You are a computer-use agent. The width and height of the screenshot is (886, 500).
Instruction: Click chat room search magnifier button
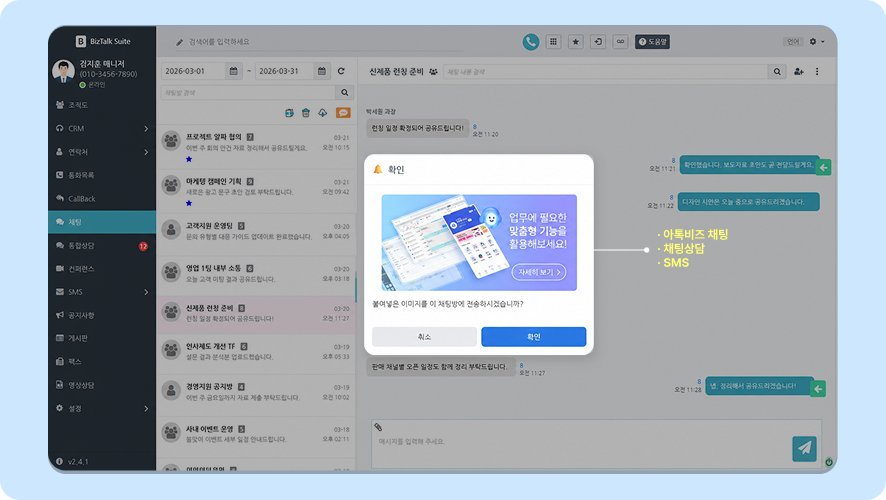pos(345,93)
